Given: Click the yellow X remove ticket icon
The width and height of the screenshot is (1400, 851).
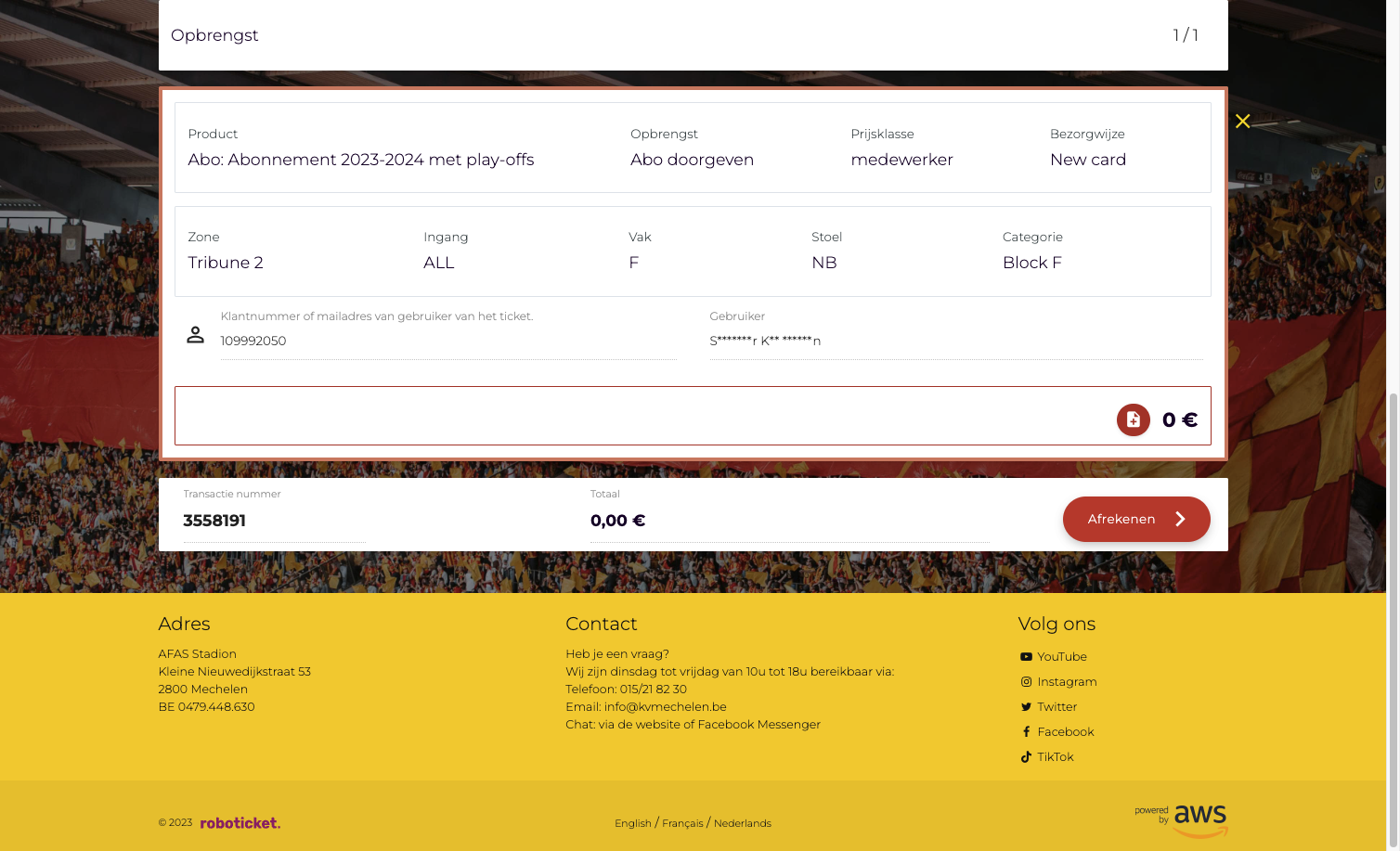Looking at the screenshot, I should [x=1242, y=122].
